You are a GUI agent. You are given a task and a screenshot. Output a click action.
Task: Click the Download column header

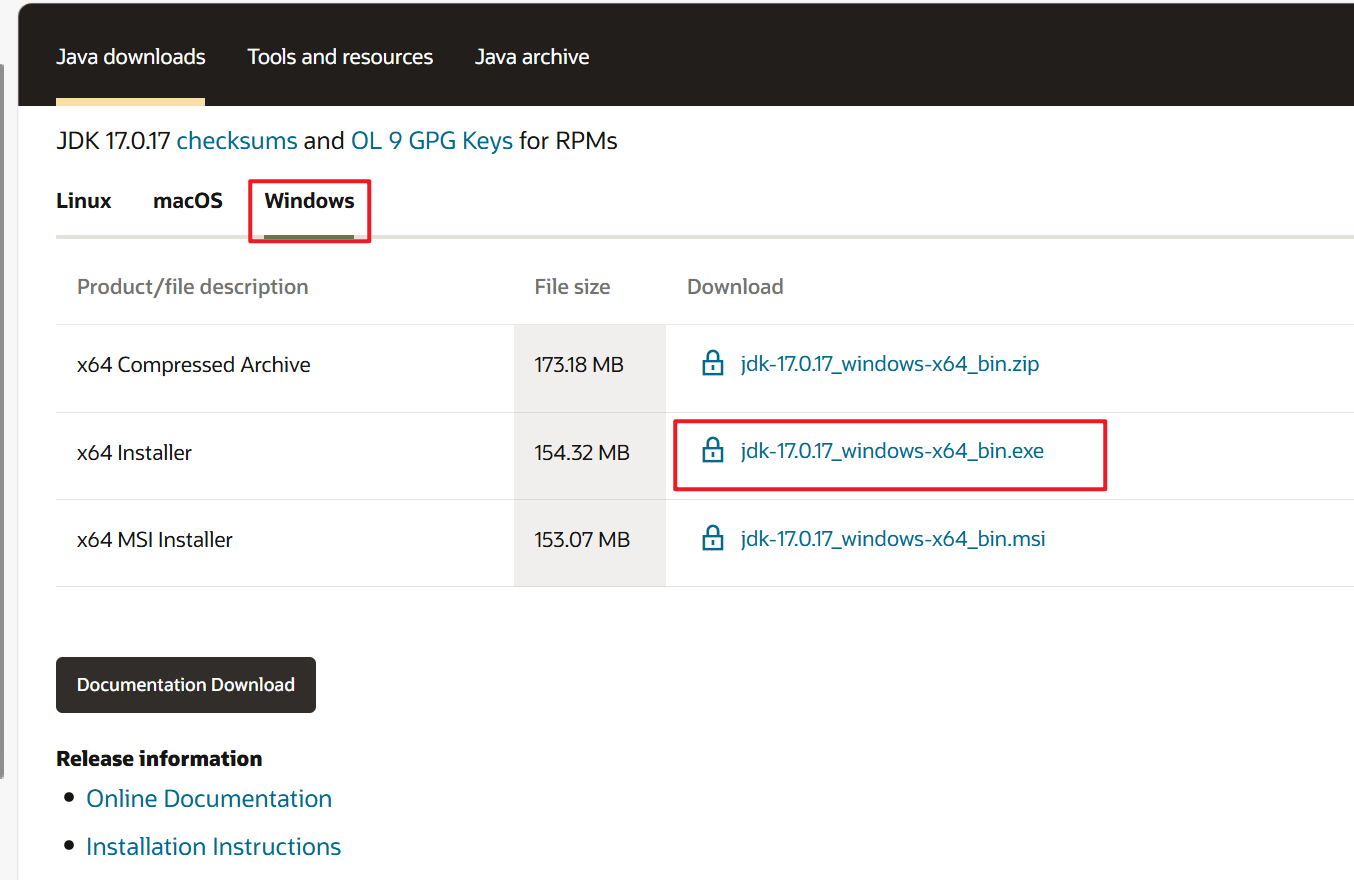(x=735, y=287)
